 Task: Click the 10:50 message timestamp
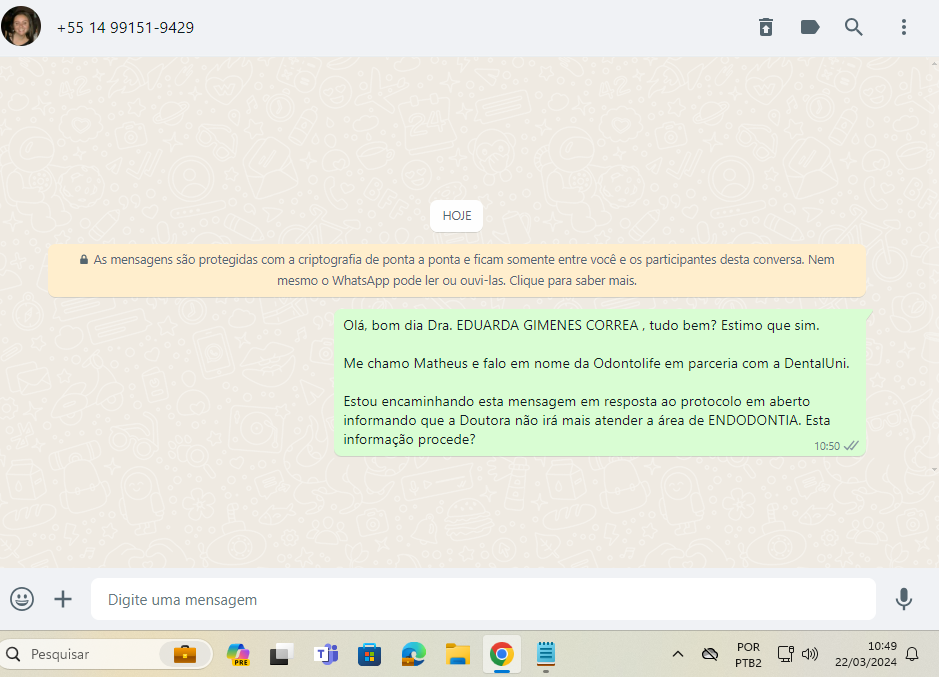click(x=826, y=446)
